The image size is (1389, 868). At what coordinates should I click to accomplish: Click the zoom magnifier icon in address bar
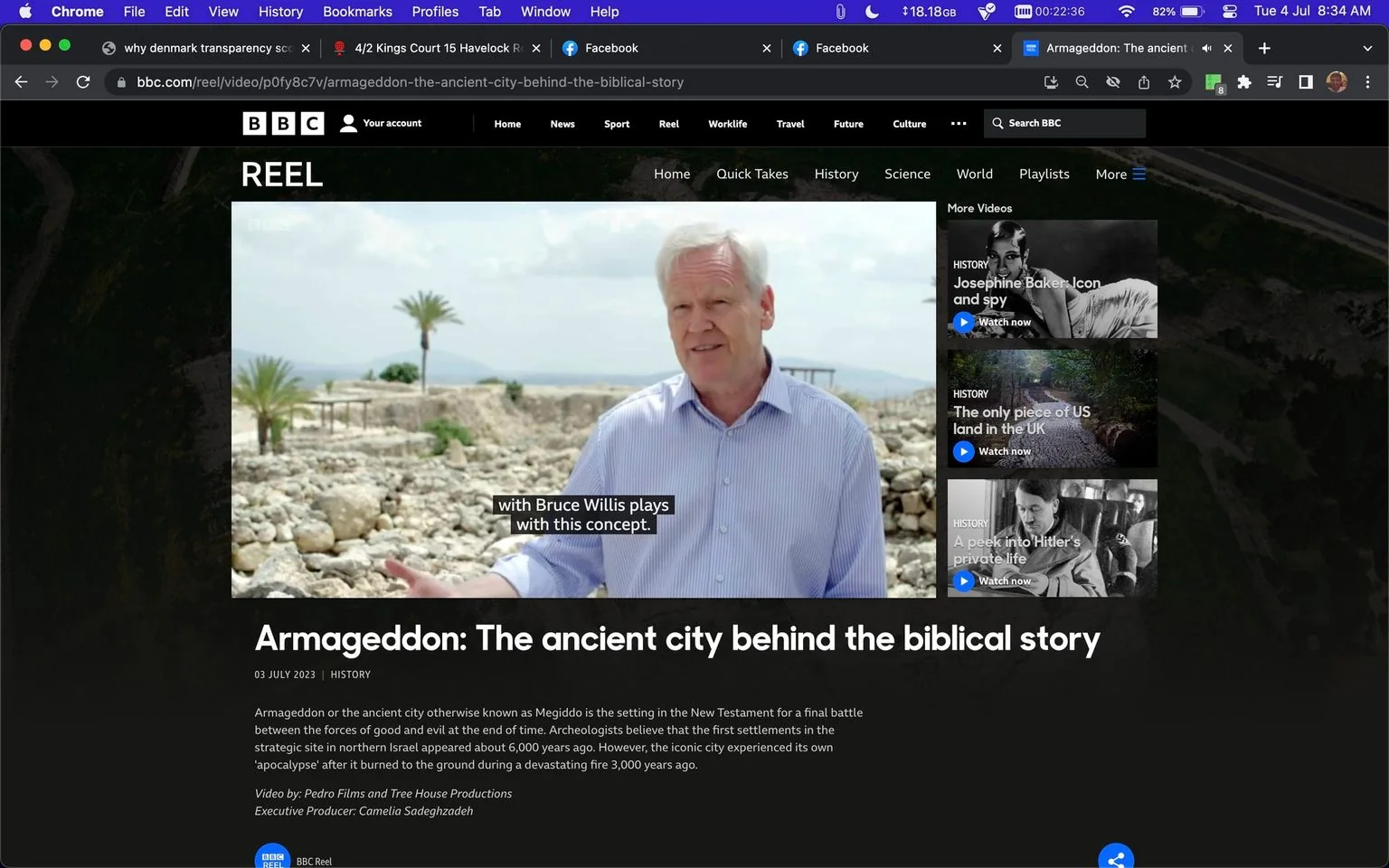pyautogui.click(x=1082, y=82)
